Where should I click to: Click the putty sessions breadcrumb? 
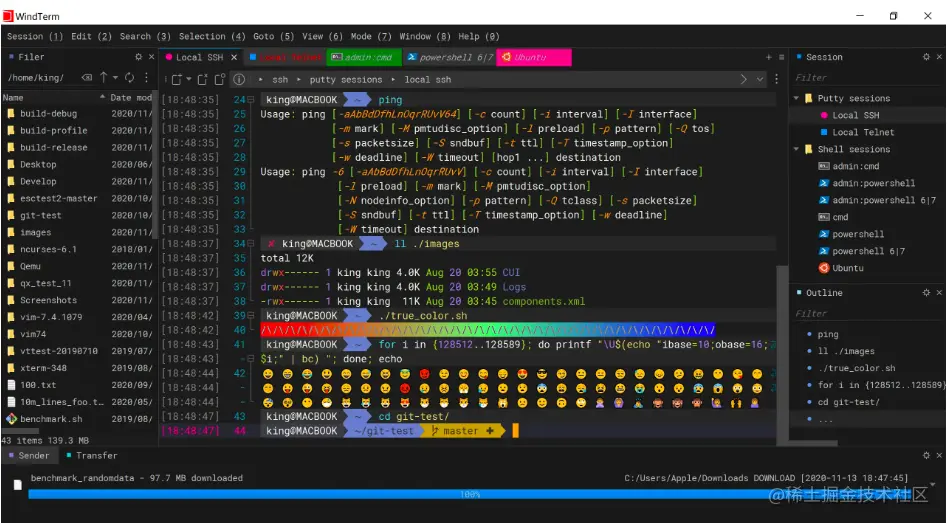[345, 79]
